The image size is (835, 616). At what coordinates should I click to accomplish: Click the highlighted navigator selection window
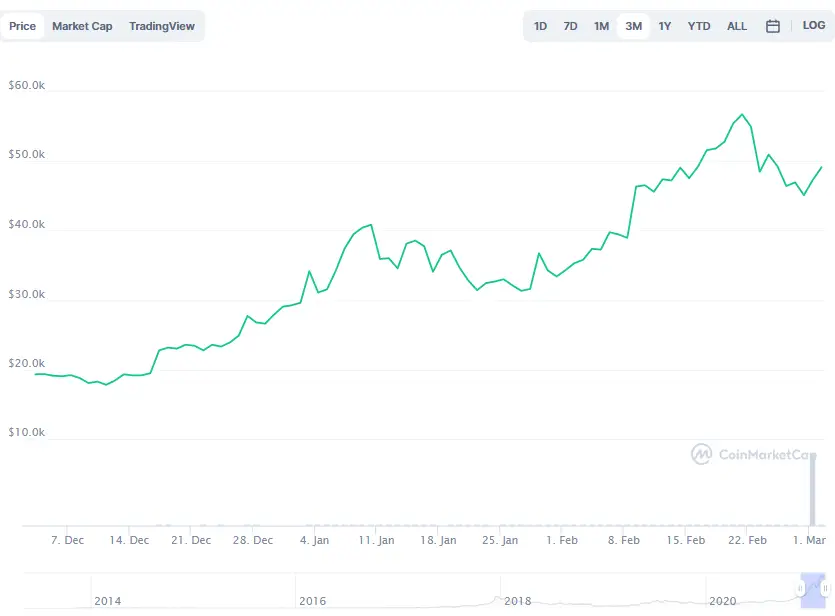(x=813, y=590)
